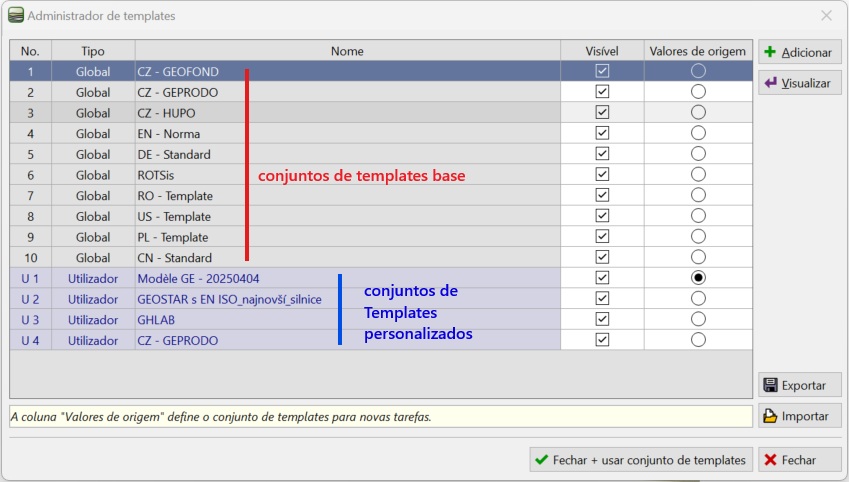This screenshot has width=849, height=482.
Task: Click the U 1 number cell
Action: tap(30, 278)
